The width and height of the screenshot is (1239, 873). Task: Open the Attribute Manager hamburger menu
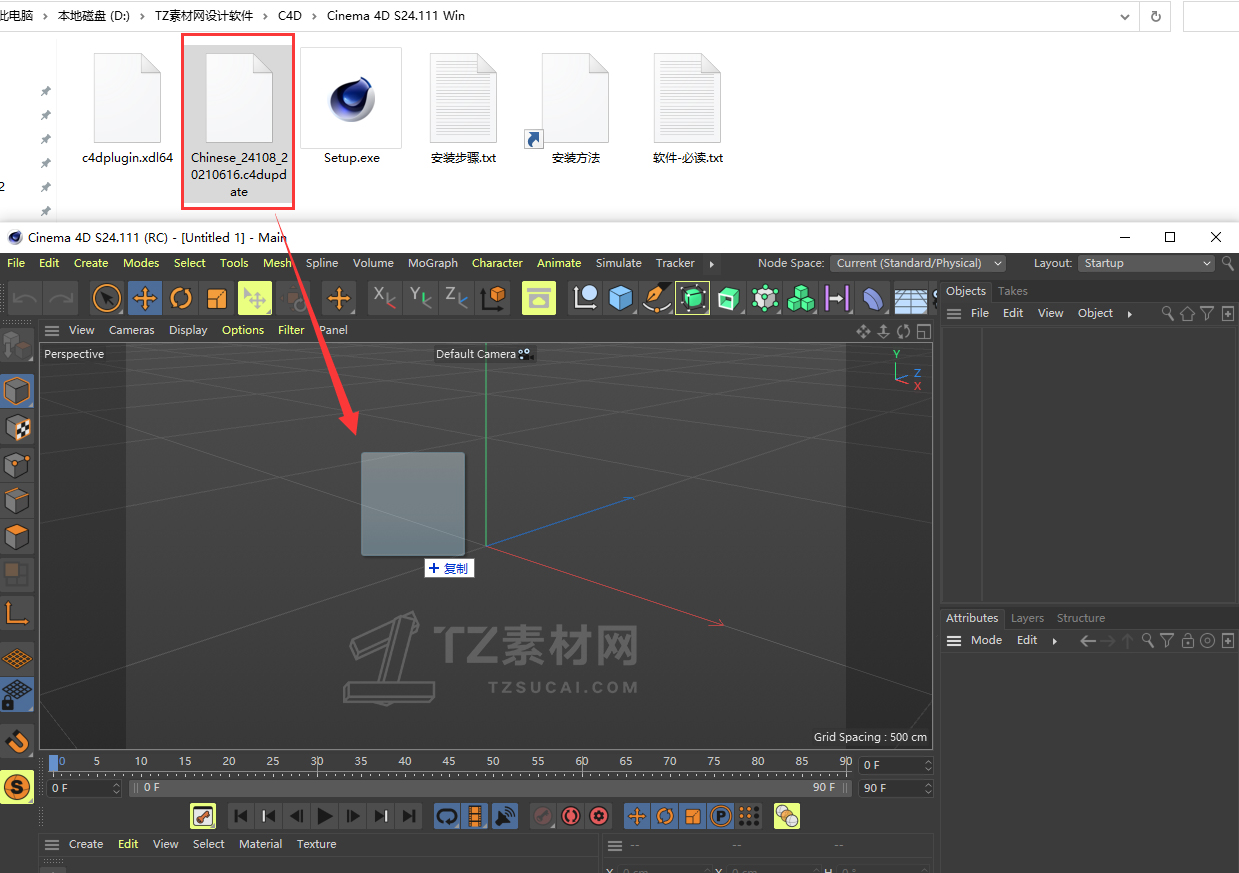[x=954, y=640]
